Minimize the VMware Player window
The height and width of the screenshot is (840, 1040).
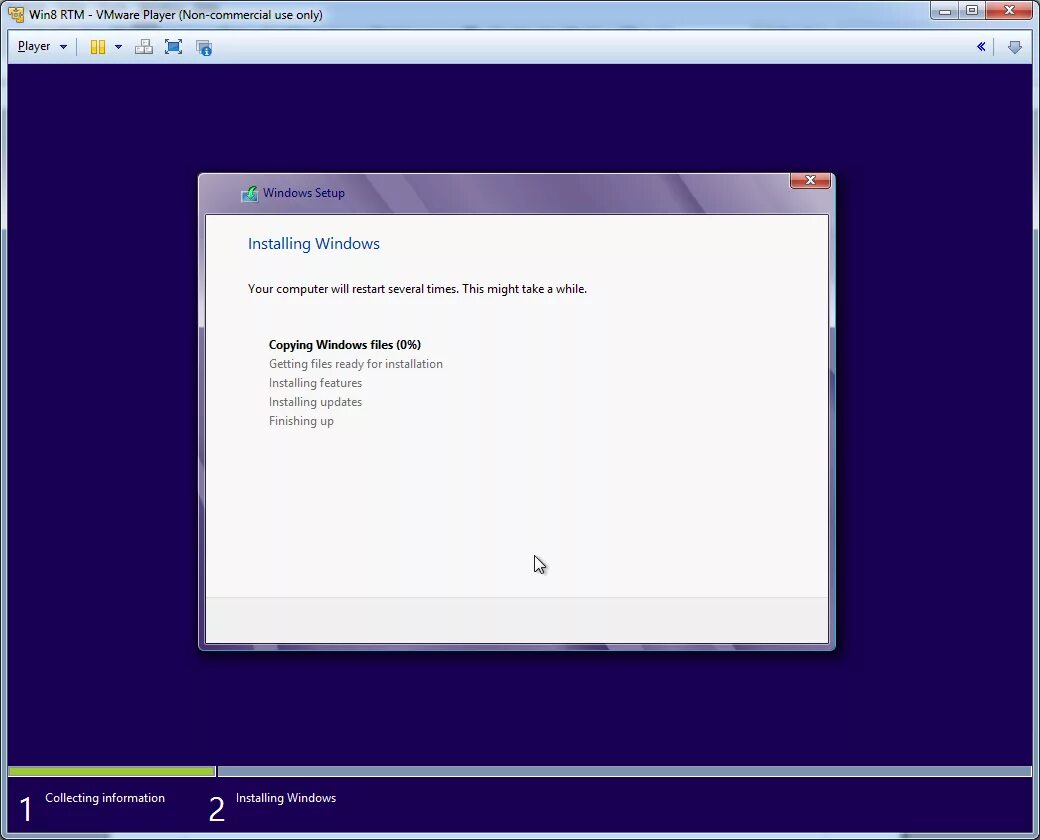point(944,11)
